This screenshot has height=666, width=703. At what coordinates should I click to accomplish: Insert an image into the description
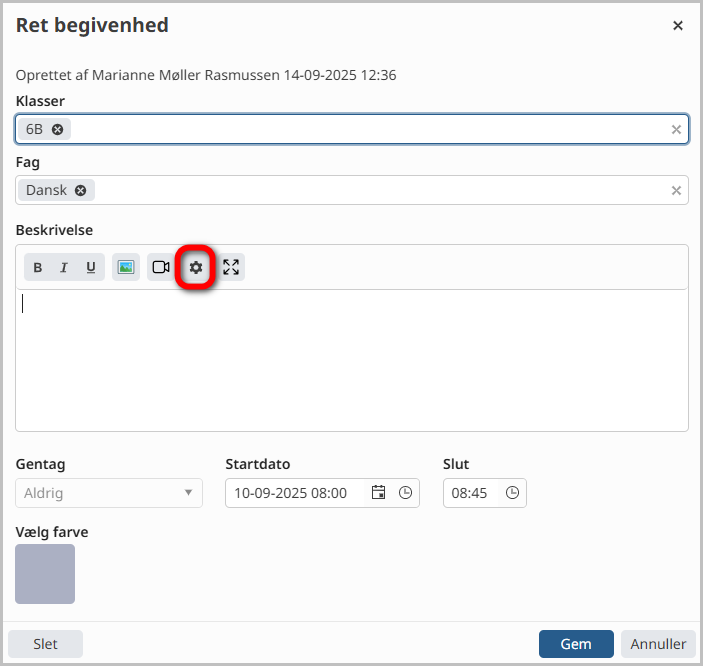[126, 267]
